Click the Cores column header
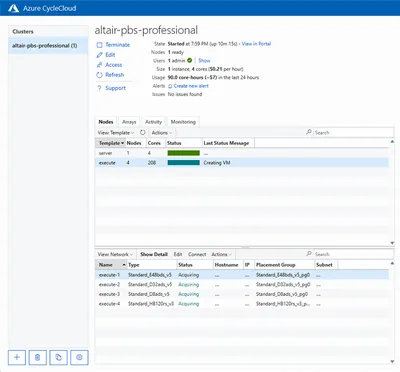The width and height of the screenshot is (400, 372). [x=156, y=143]
